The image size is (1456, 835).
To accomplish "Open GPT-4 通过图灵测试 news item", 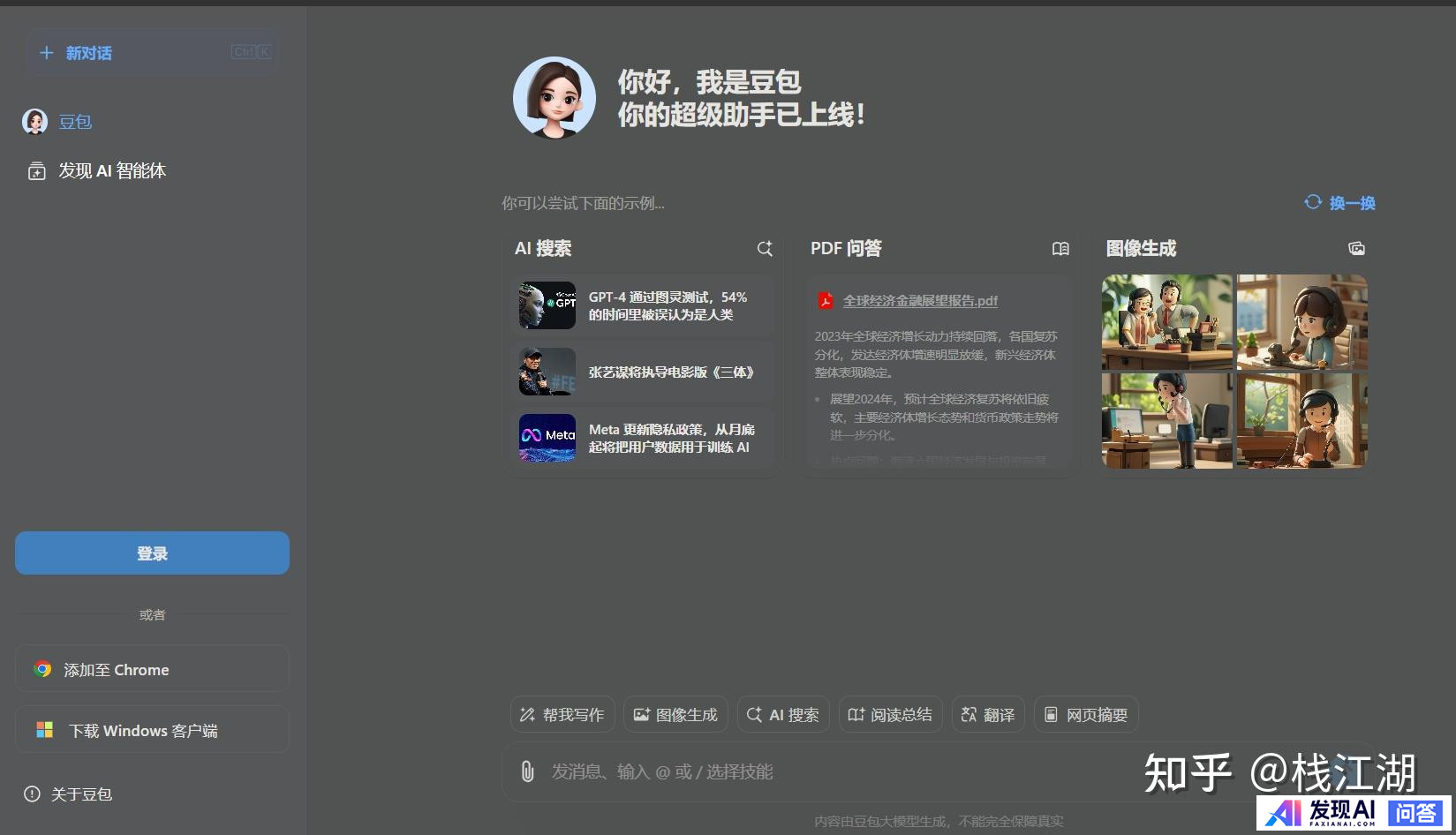I will click(643, 305).
